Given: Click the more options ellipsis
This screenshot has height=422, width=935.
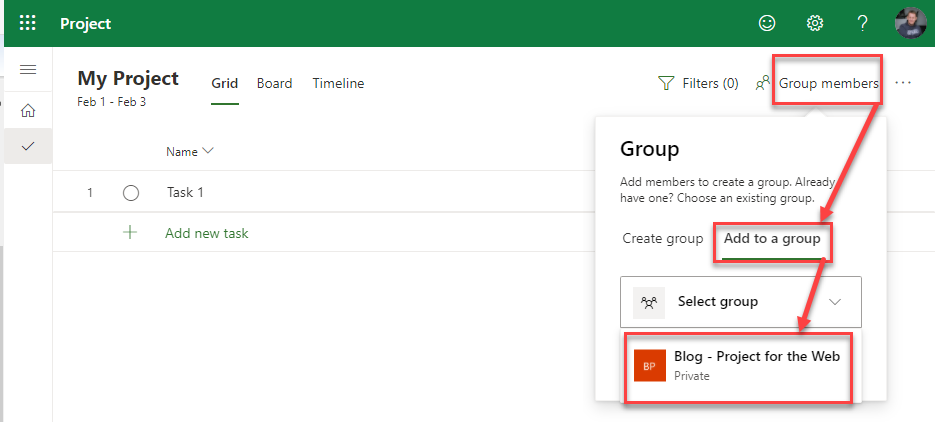Looking at the screenshot, I should 904,83.
